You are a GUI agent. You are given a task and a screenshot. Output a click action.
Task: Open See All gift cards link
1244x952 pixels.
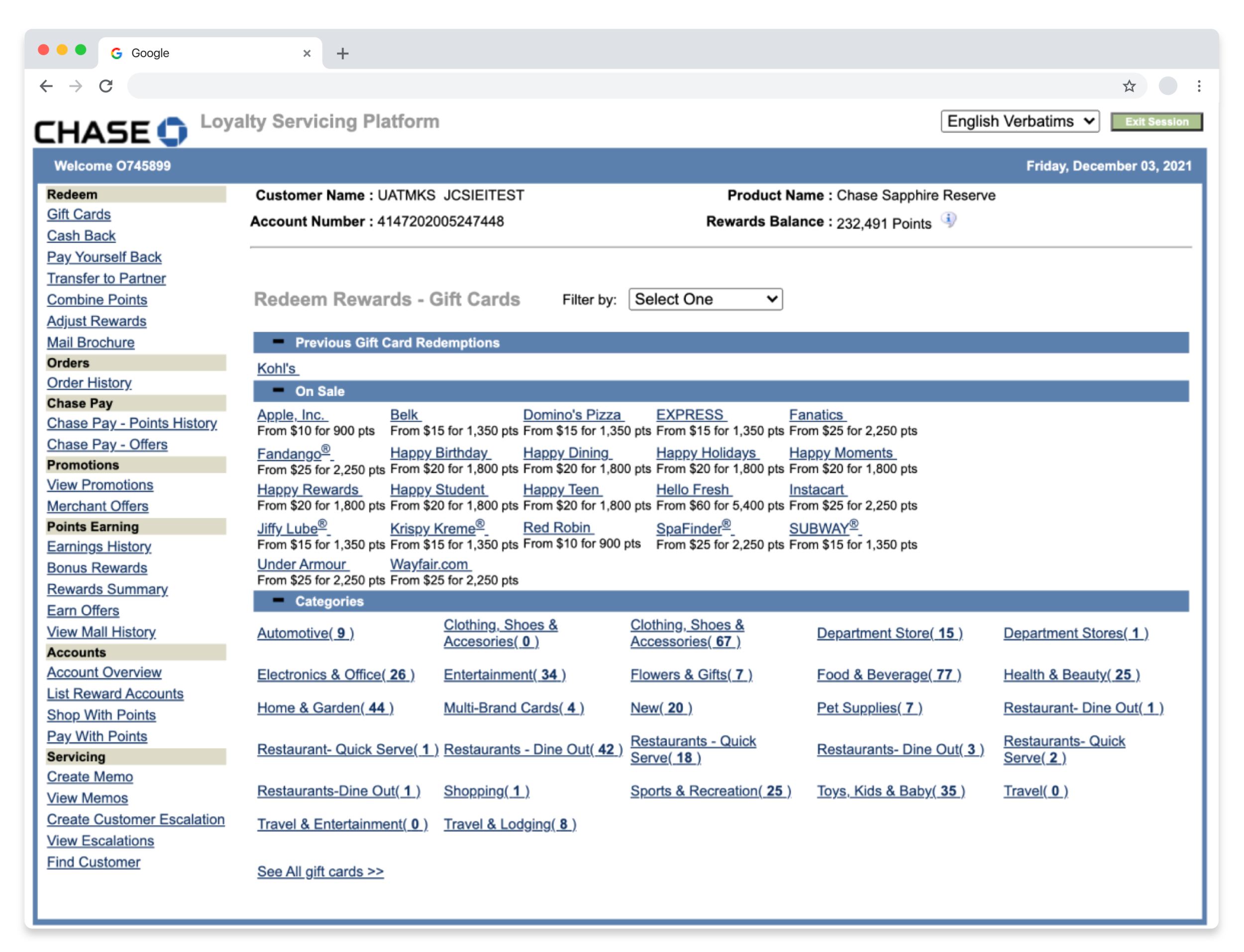(320, 871)
